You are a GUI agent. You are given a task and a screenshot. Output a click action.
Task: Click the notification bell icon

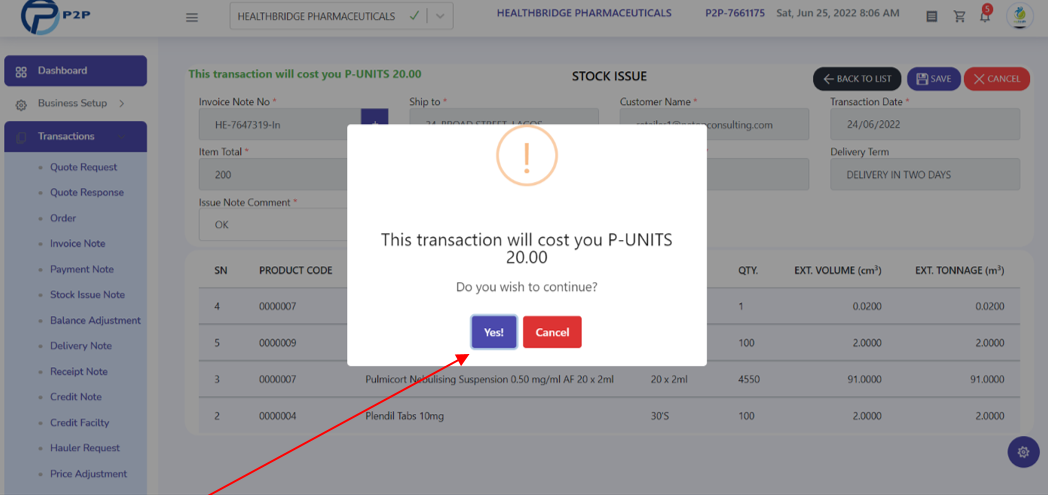point(985,17)
